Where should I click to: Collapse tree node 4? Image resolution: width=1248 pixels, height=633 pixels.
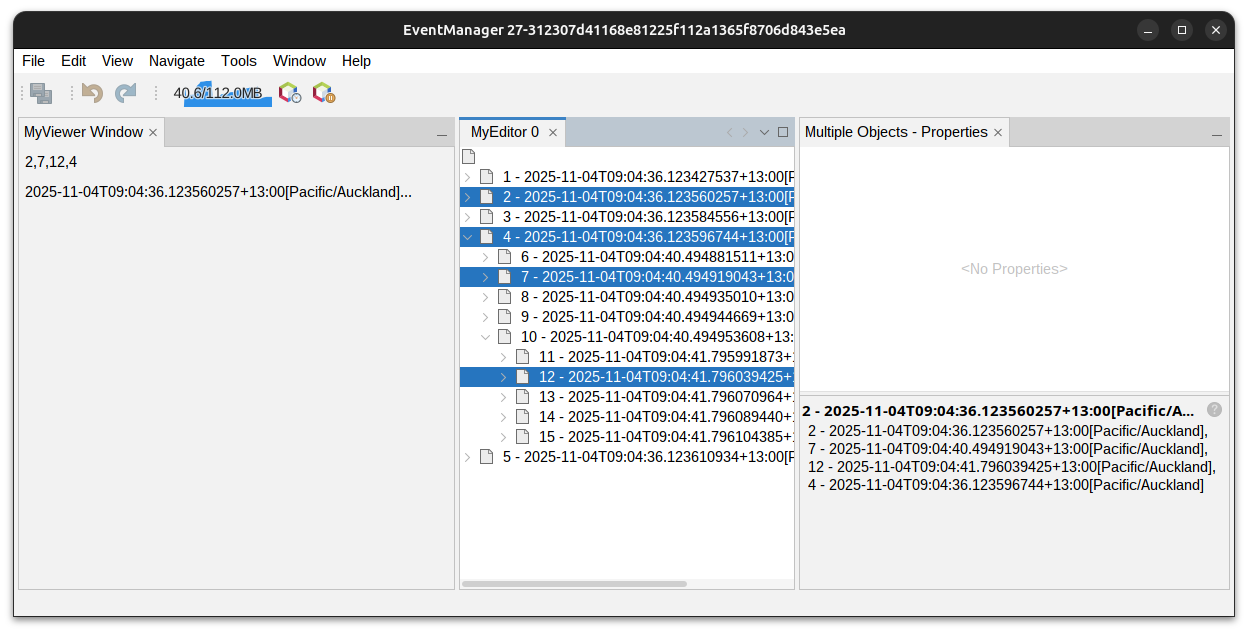point(467,237)
